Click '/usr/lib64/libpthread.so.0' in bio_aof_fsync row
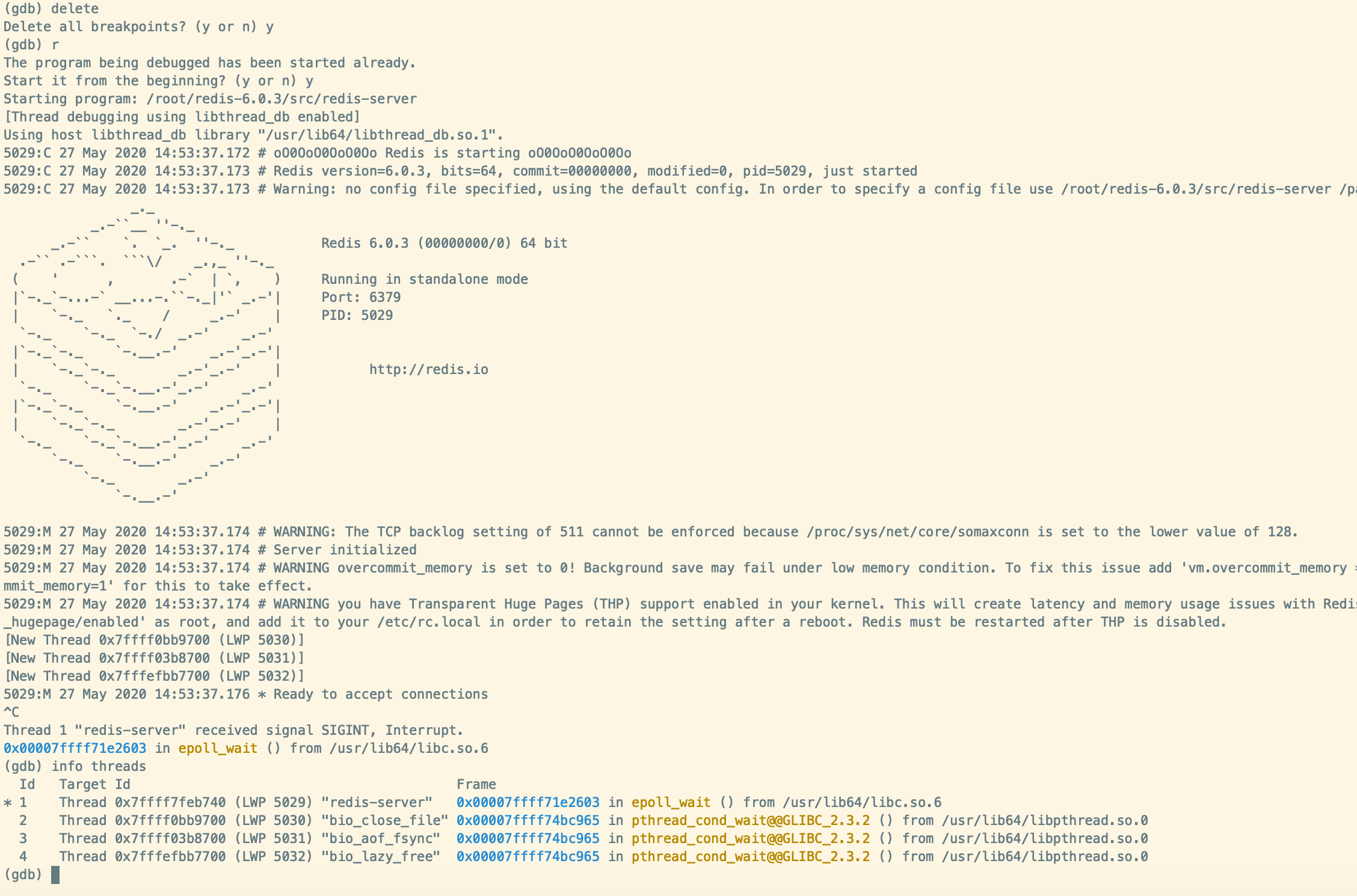This screenshot has width=1357, height=896. click(1045, 839)
